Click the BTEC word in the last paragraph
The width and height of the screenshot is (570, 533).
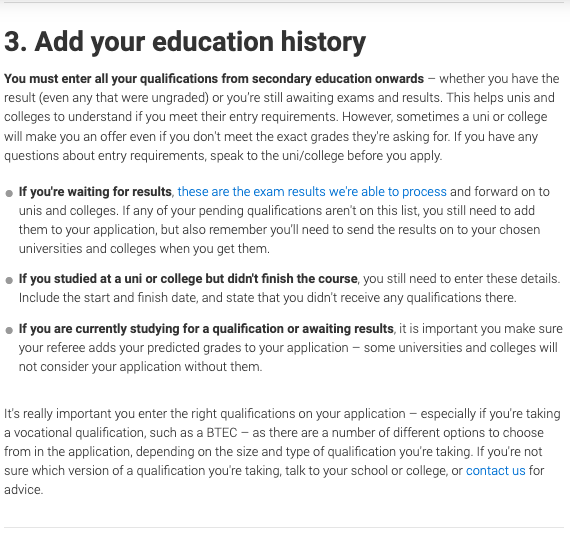pyautogui.click(x=222, y=433)
